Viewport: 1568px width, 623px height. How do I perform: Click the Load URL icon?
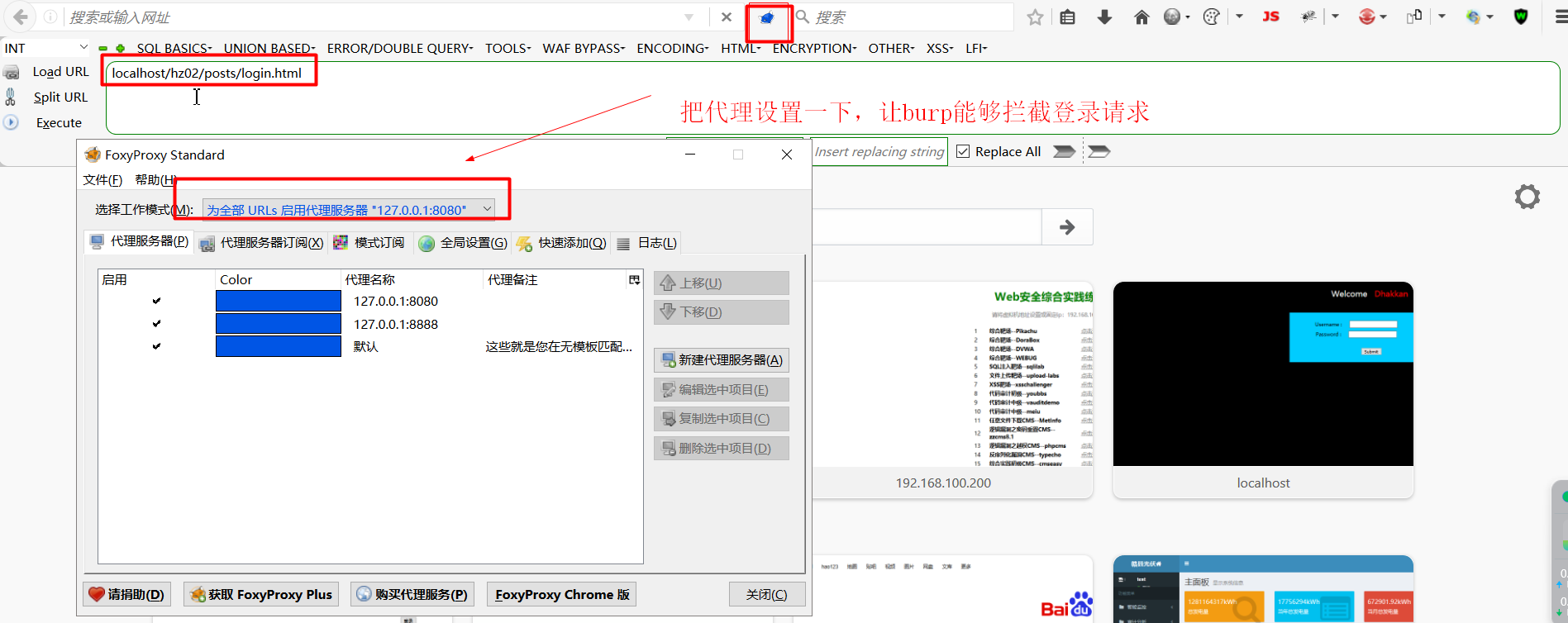tap(12, 73)
